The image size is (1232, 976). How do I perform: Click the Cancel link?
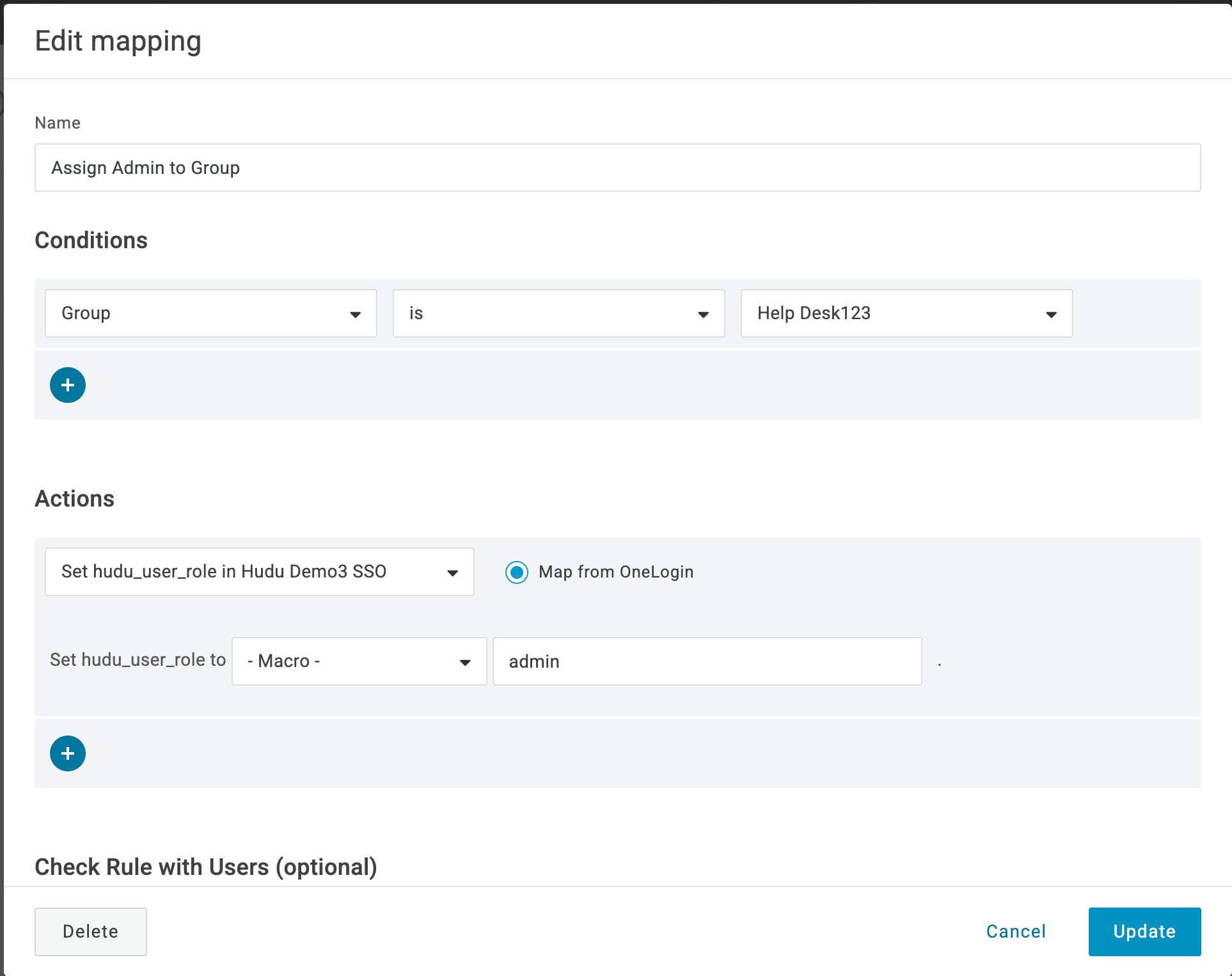coord(1016,932)
